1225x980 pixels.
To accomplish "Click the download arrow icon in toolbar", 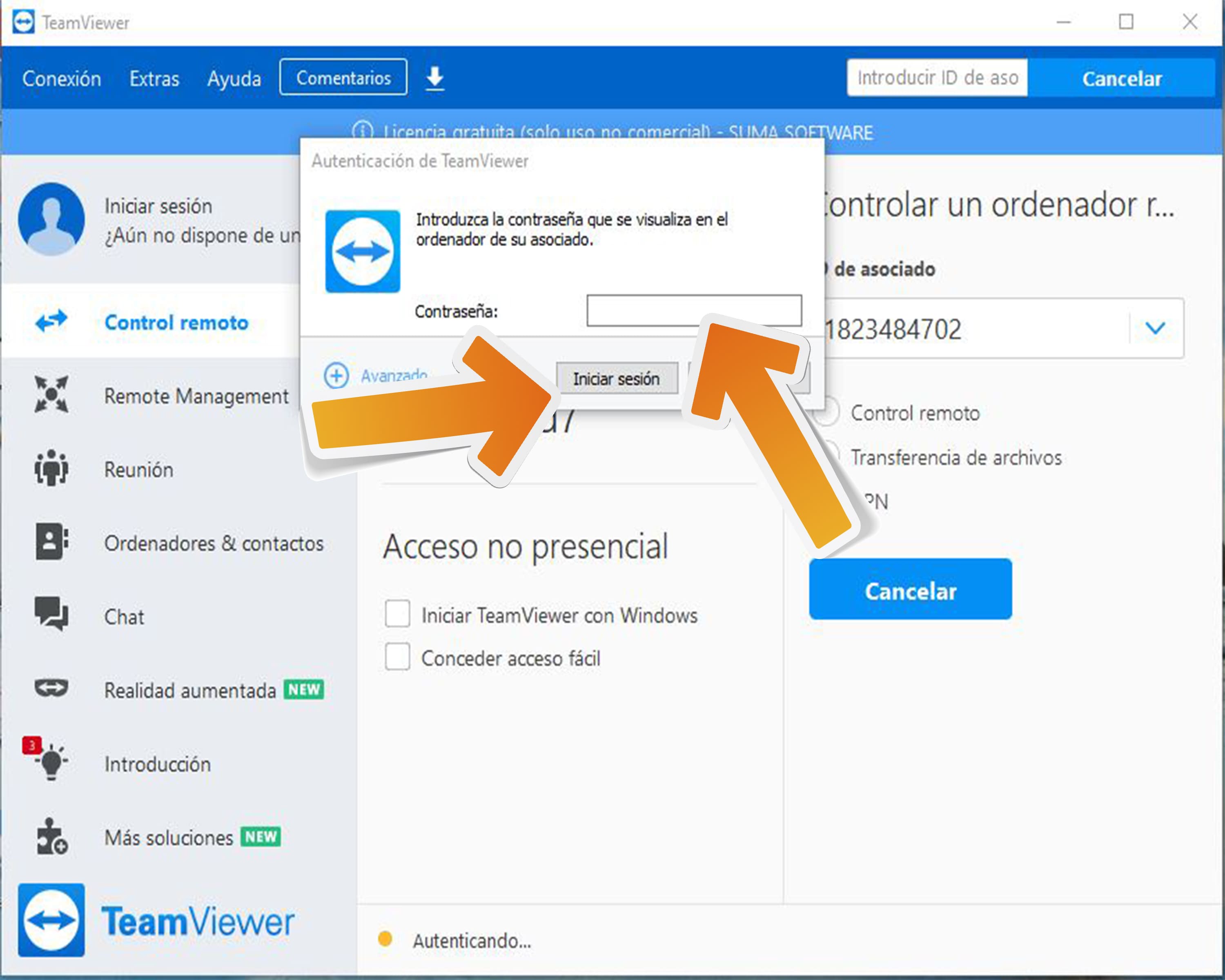I will pos(434,78).
